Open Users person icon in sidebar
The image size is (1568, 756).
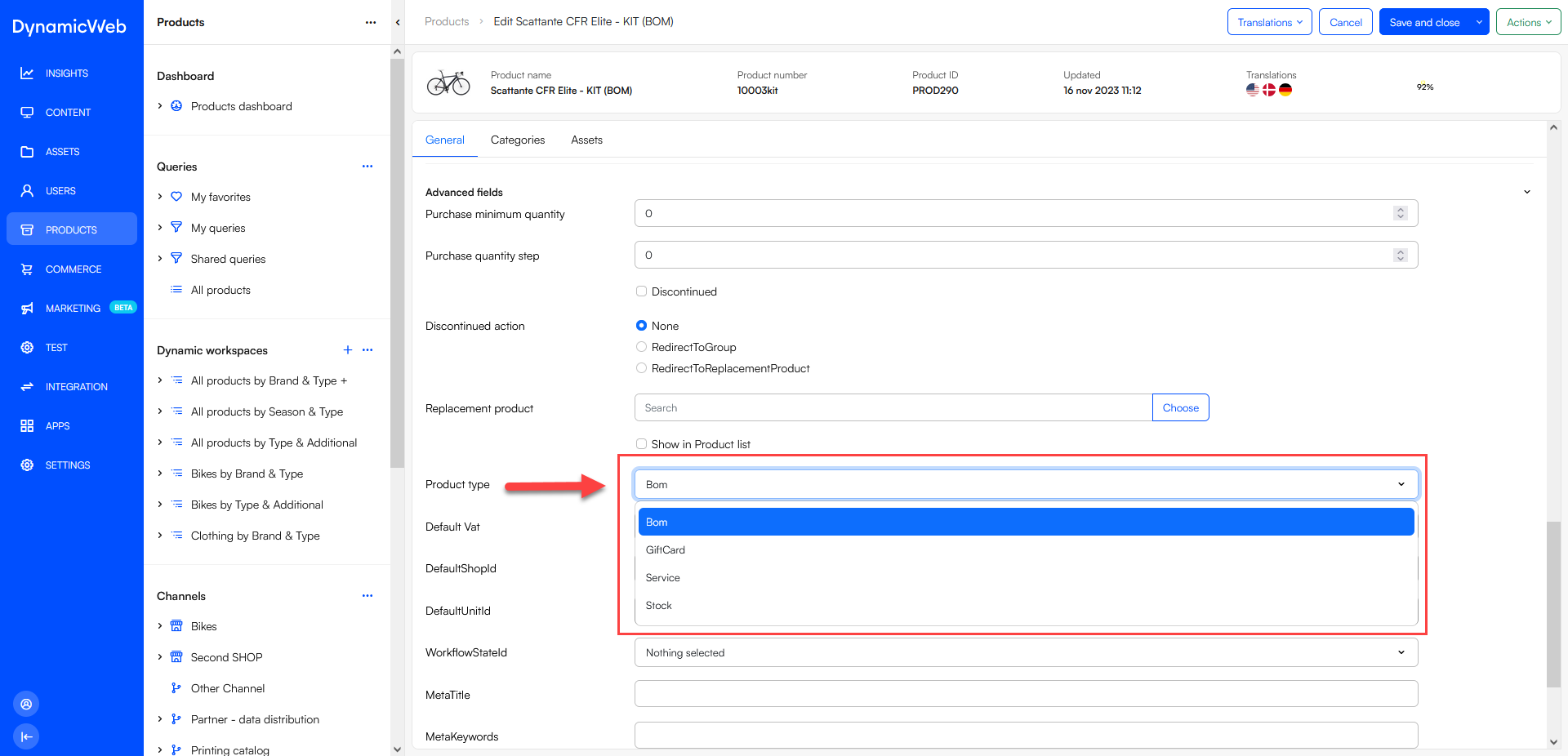click(x=27, y=191)
